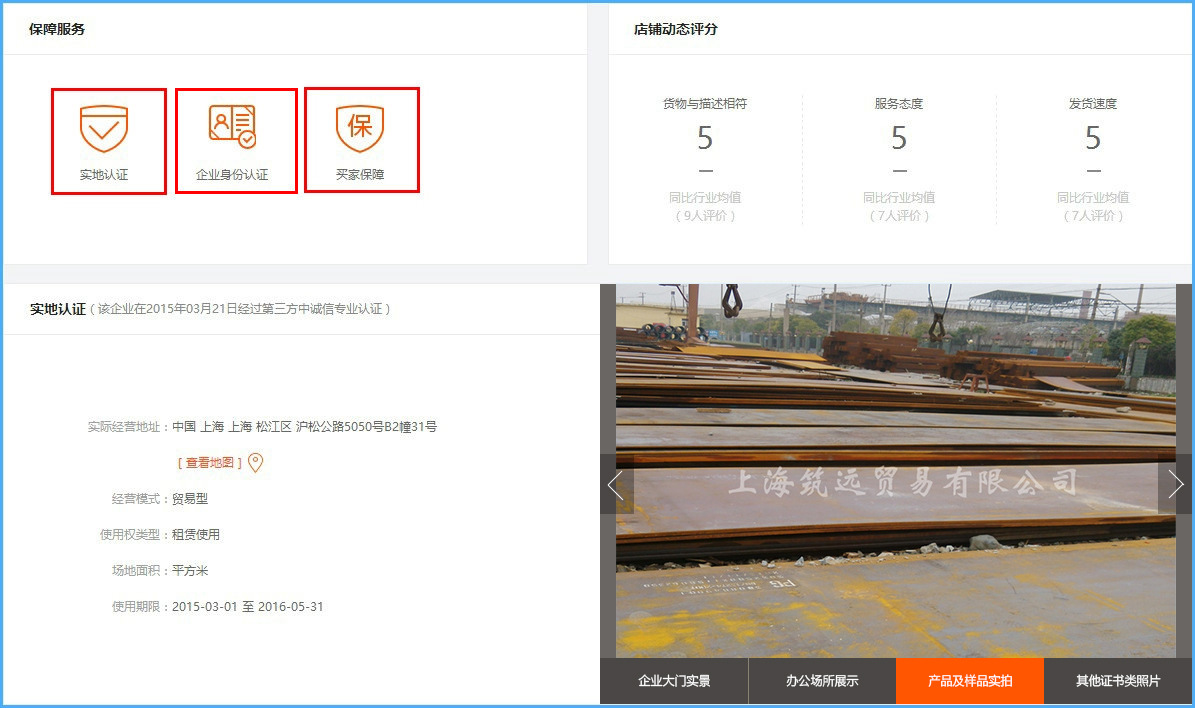Click the 实地认证 section title text
The image size is (1195, 708).
click(x=58, y=309)
